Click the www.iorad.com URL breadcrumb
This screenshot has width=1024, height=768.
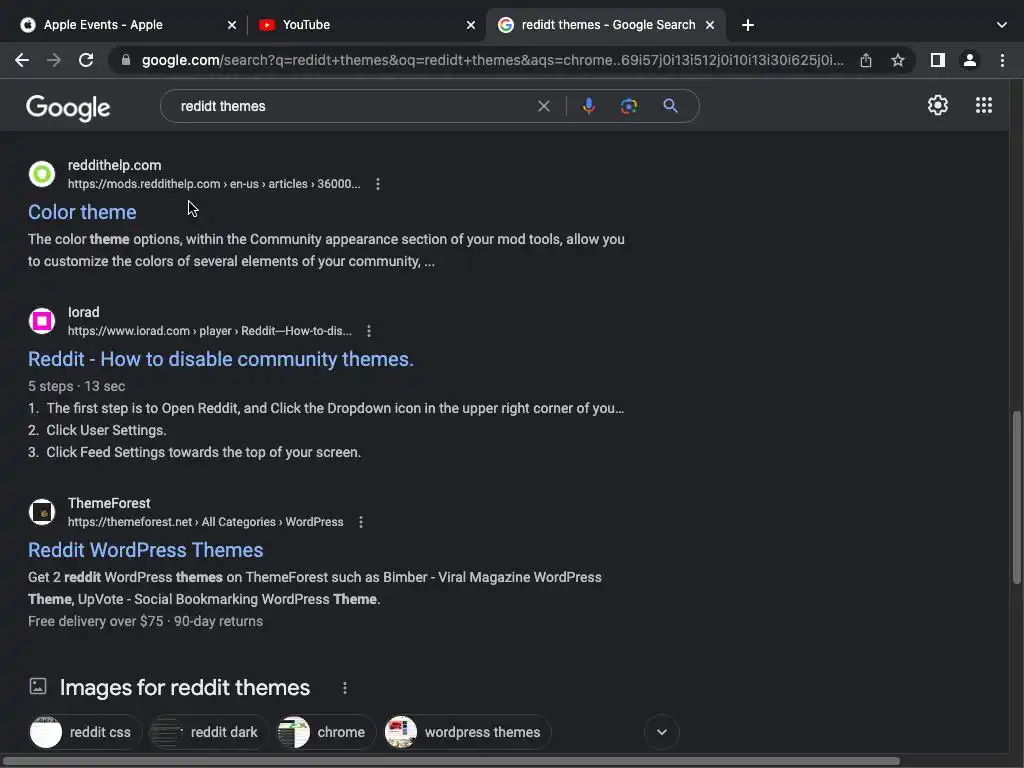pos(210,331)
